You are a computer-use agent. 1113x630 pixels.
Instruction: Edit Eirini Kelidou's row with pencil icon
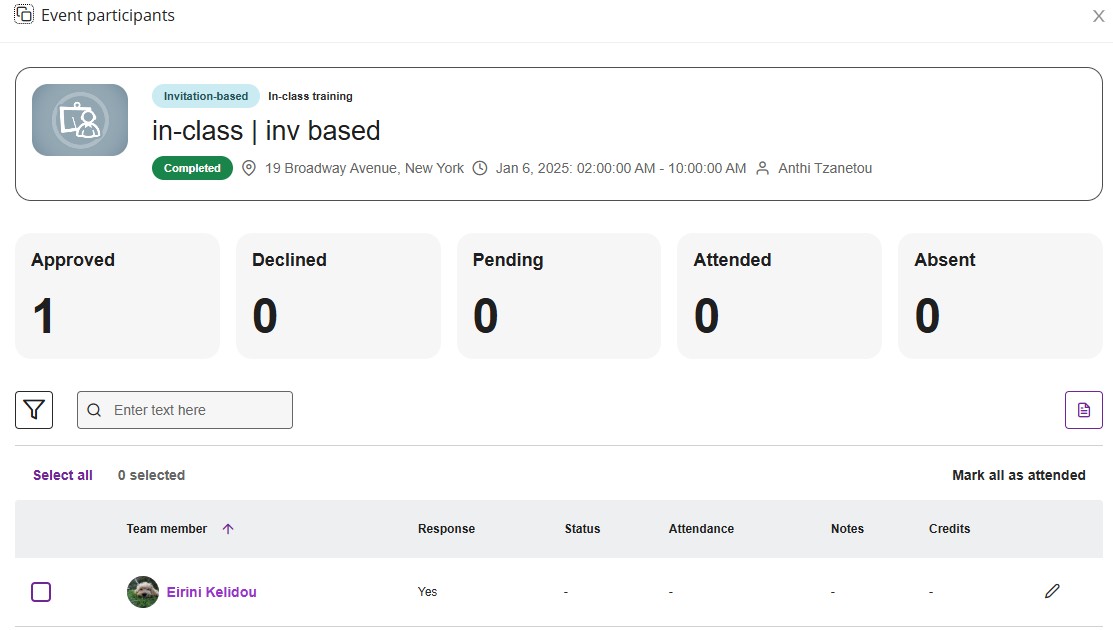[x=1052, y=591]
